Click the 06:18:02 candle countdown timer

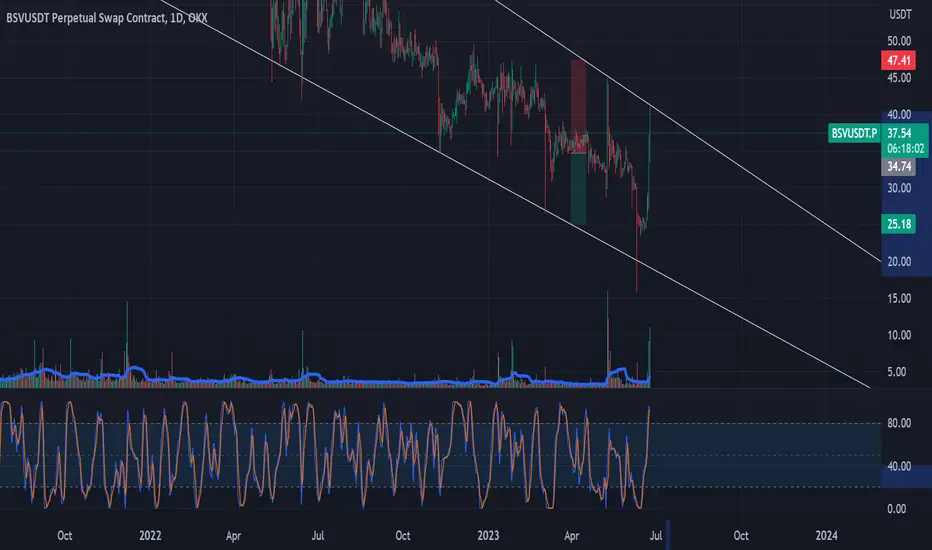(x=906, y=149)
